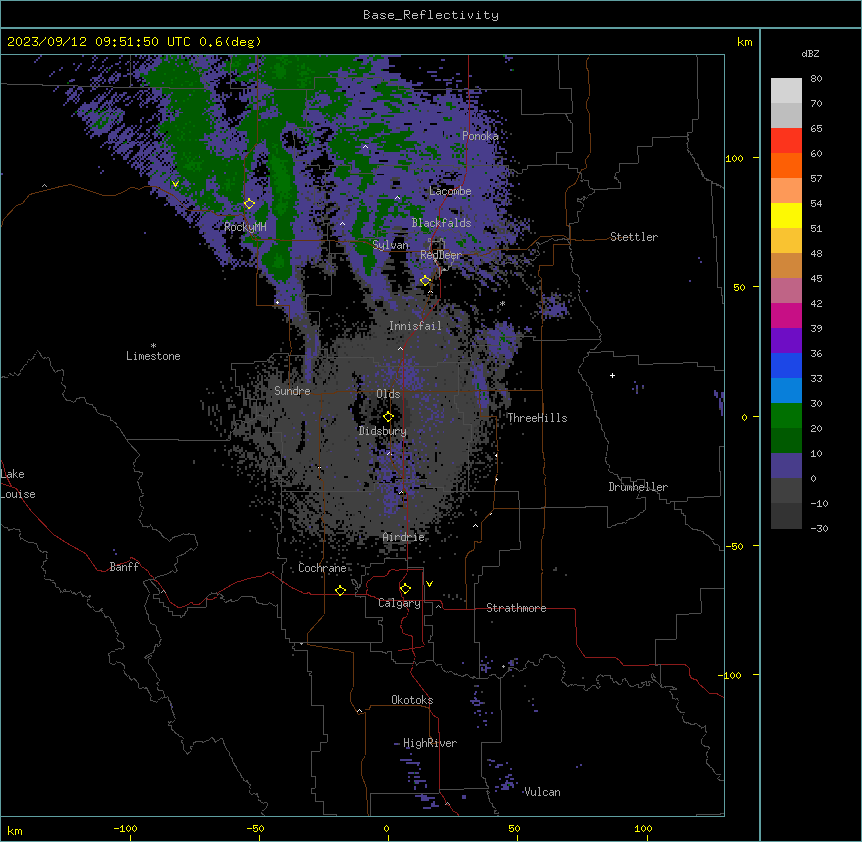This screenshot has height=842, width=862.
Task: Click the yellow 54 dBZ color swatch
Action: click(x=786, y=215)
